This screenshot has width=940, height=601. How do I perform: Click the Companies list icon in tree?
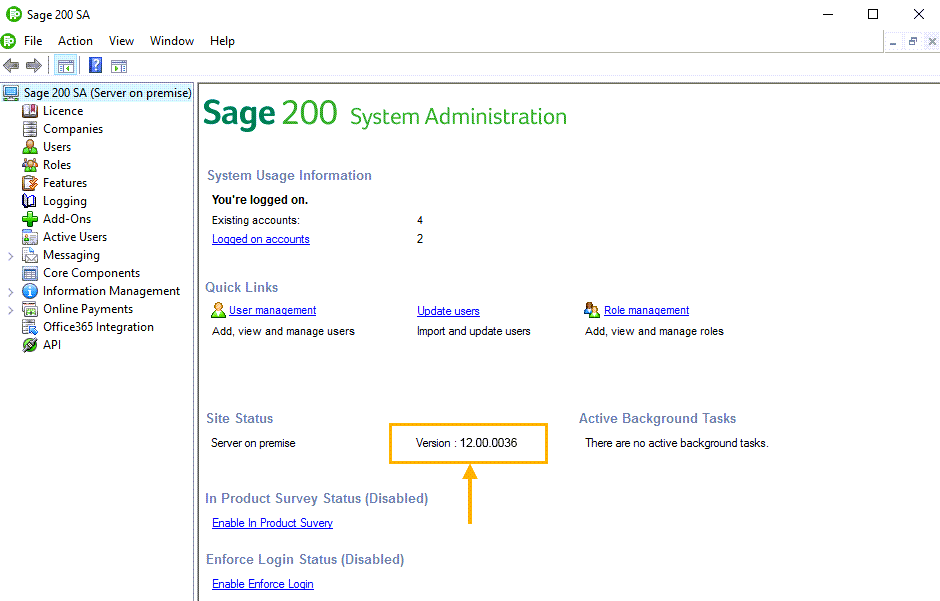(29, 129)
